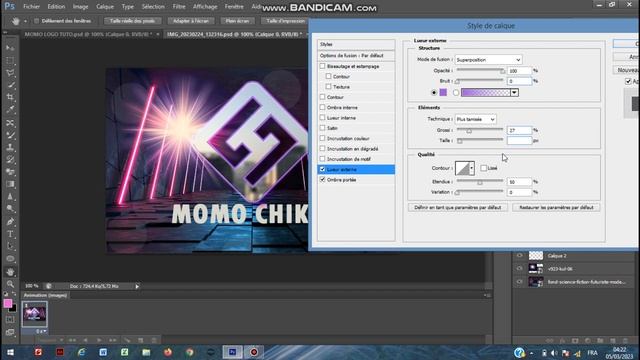Open the Mode de fusion dropdown

(x=489, y=60)
